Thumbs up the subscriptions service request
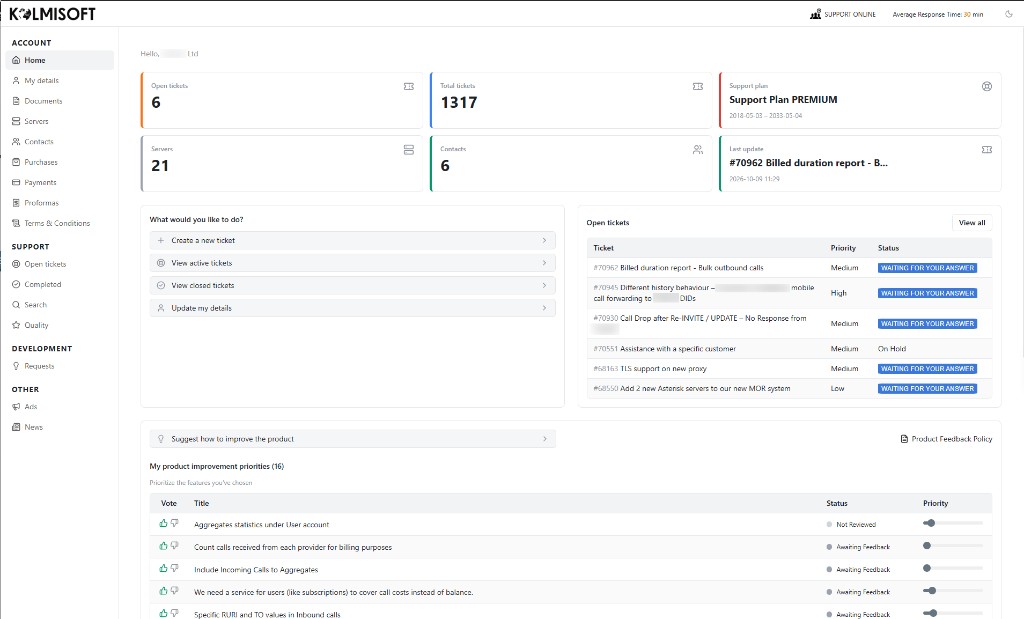 coord(163,590)
